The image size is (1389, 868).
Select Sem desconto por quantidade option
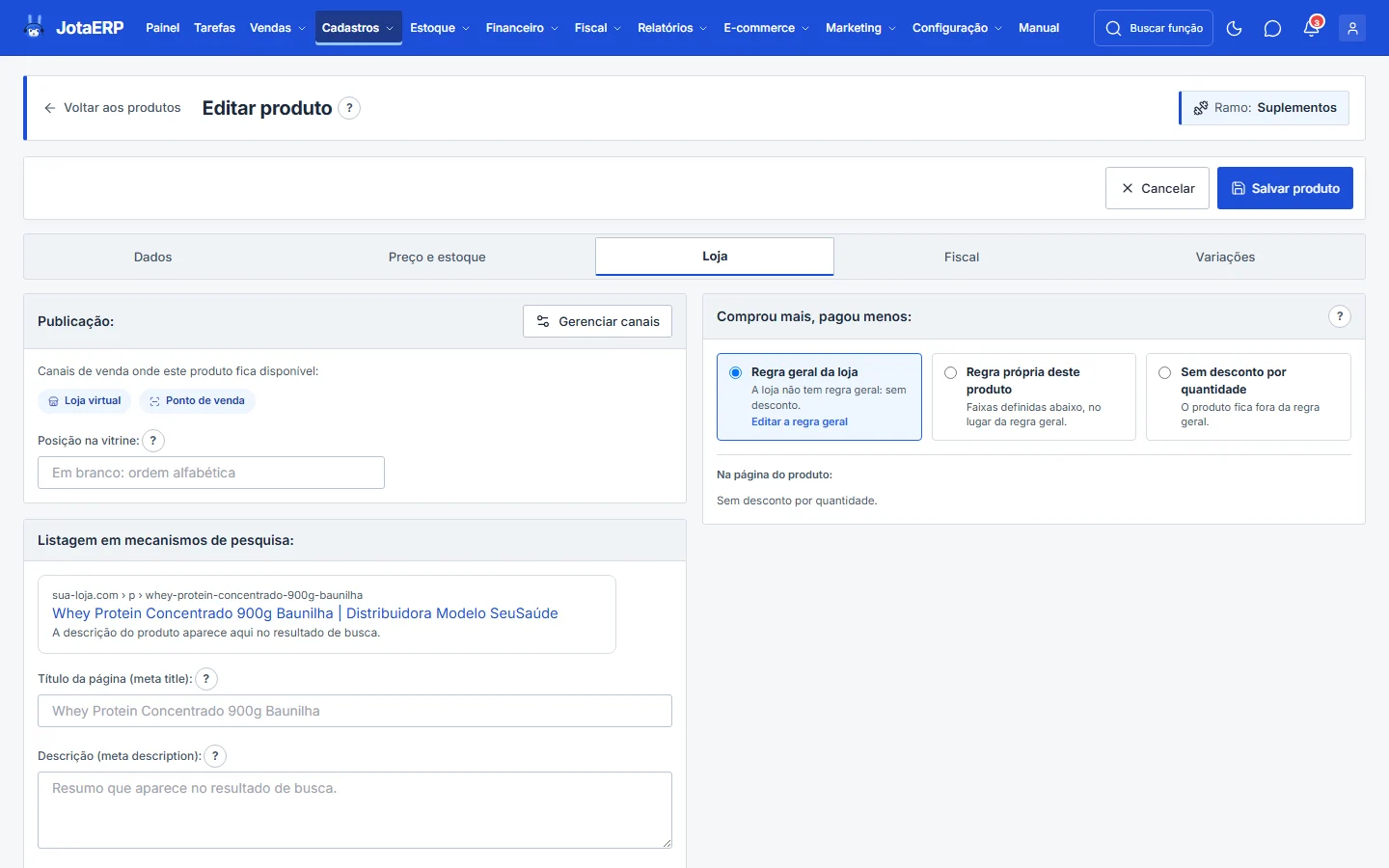[1248, 396]
